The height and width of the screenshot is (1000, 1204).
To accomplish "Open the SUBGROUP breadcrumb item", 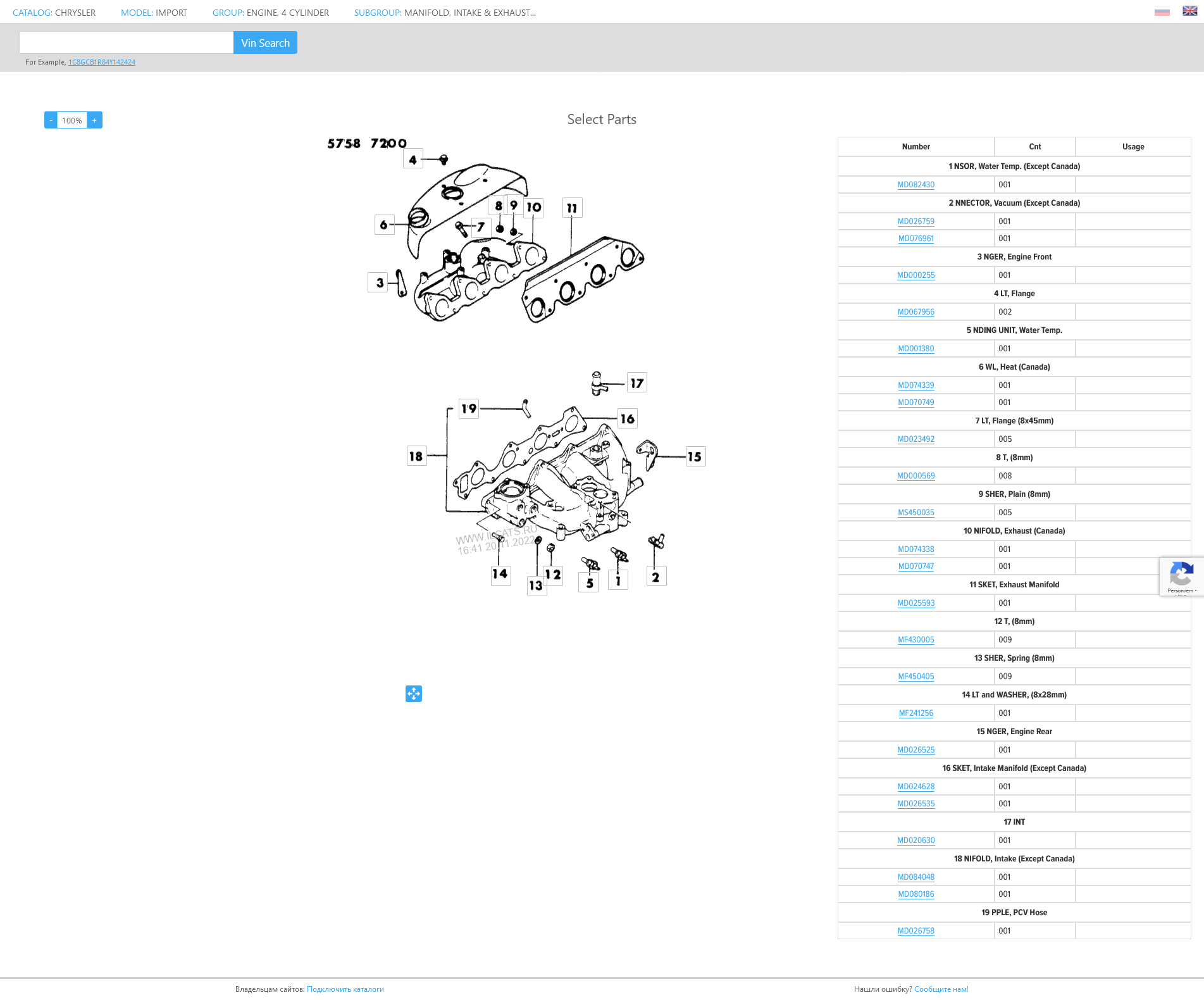I will 444,13.
